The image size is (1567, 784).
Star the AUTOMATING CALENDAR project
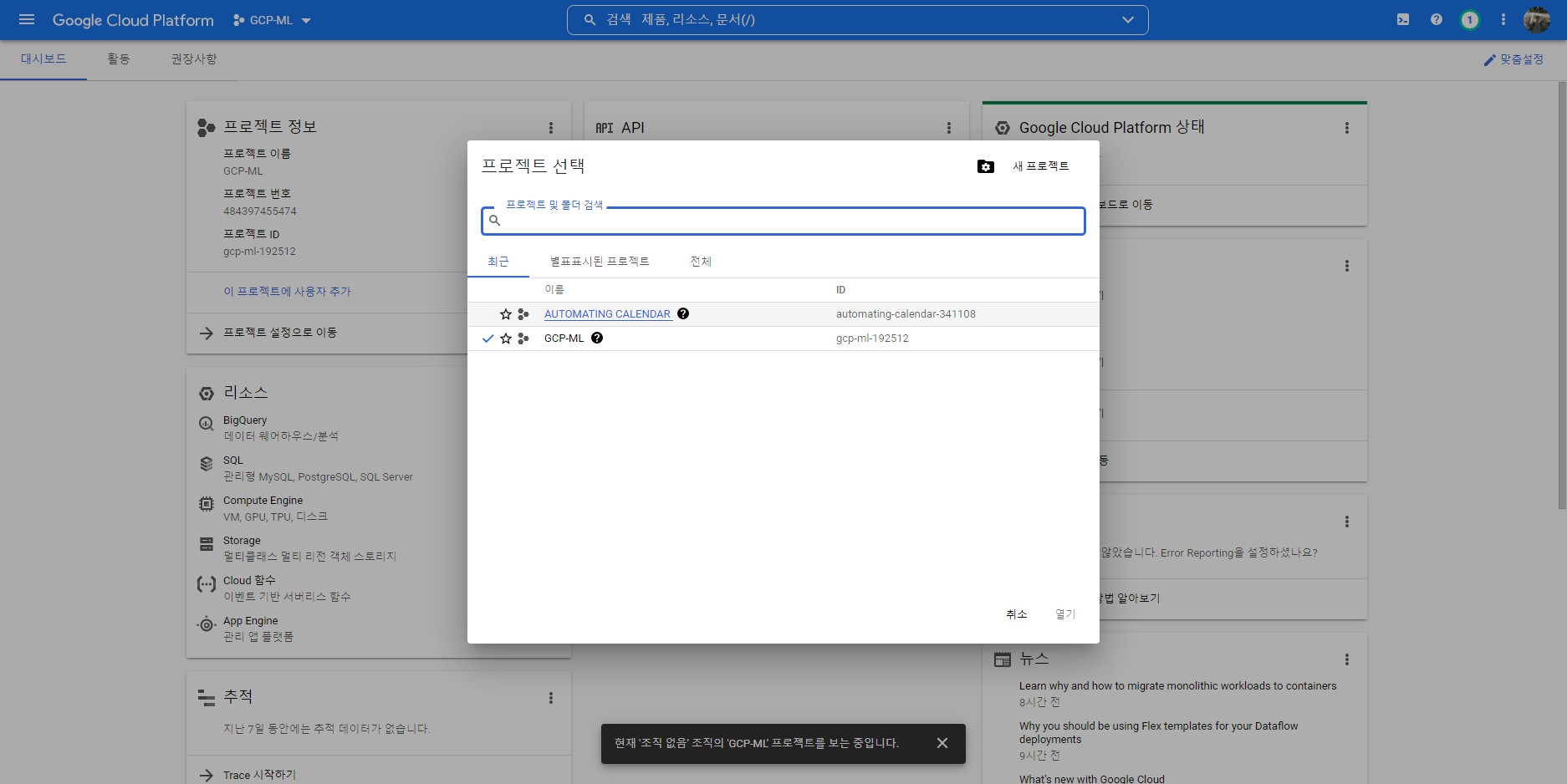[x=506, y=314]
